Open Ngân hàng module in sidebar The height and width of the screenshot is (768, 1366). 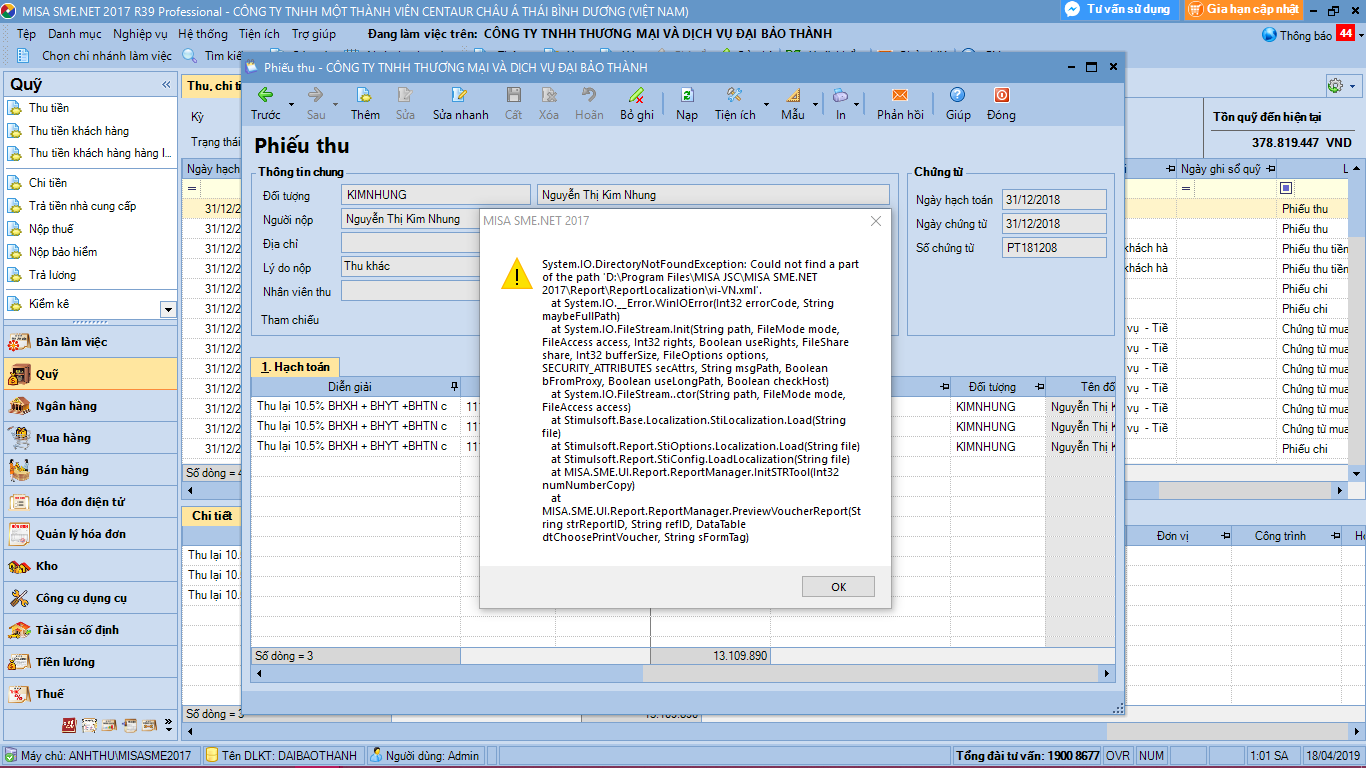(66, 406)
